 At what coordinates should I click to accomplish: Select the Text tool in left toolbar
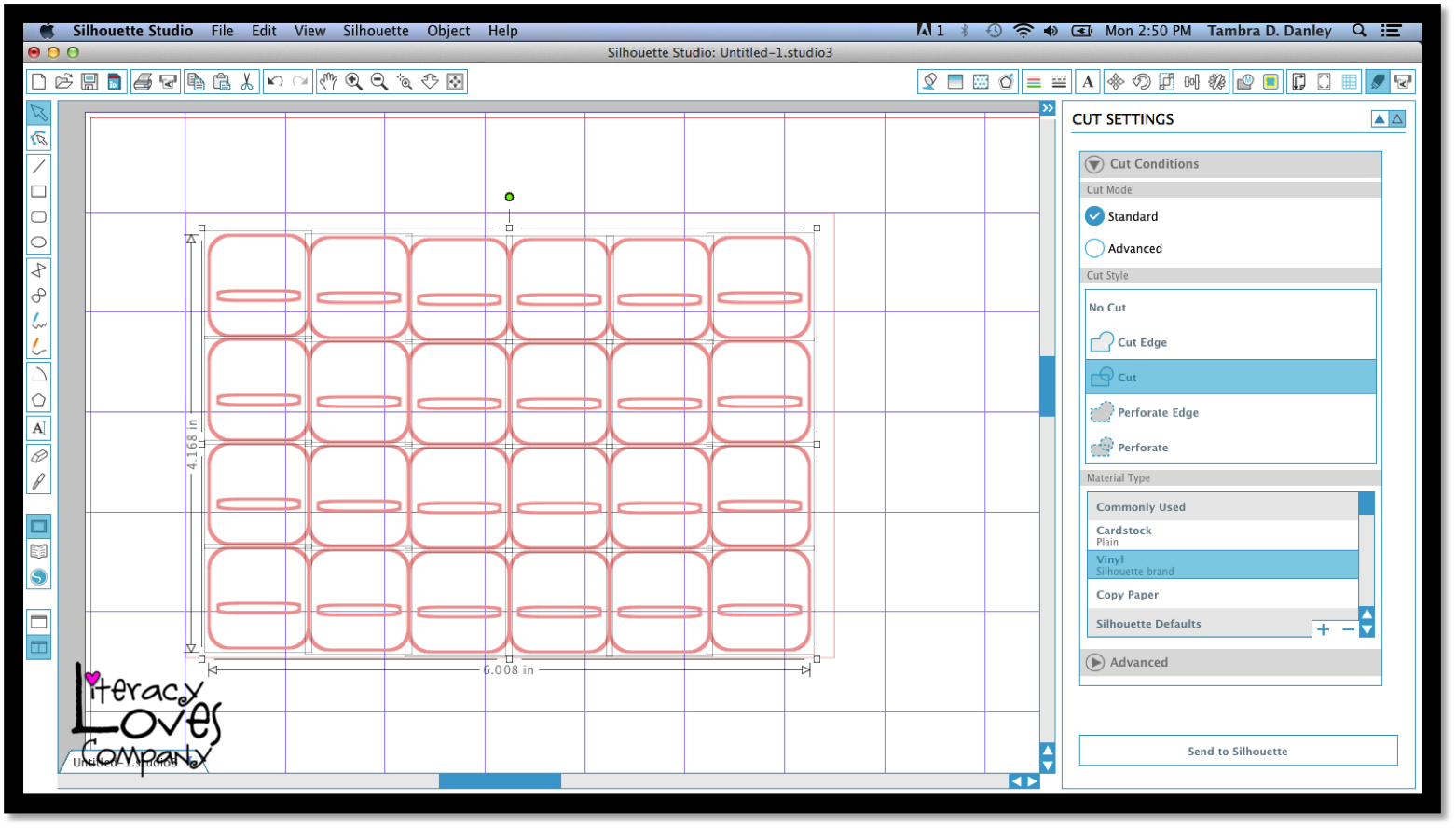(x=39, y=429)
